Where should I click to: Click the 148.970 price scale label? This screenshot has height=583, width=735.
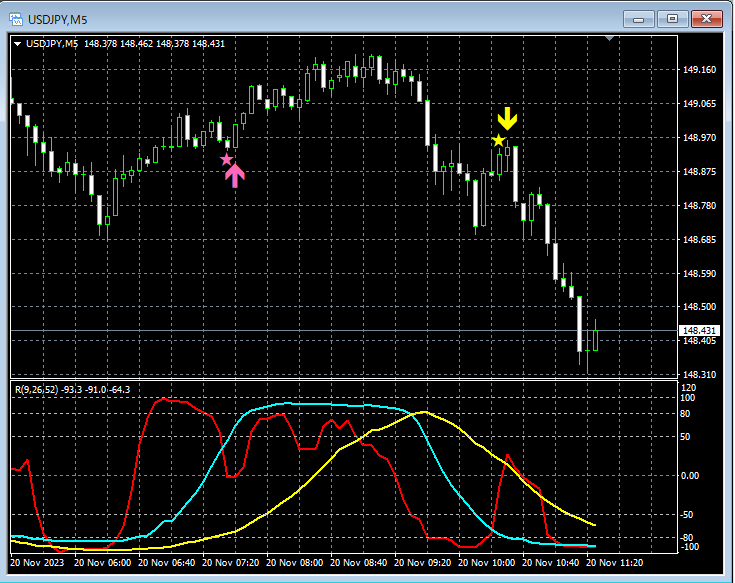tap(699, 138)
